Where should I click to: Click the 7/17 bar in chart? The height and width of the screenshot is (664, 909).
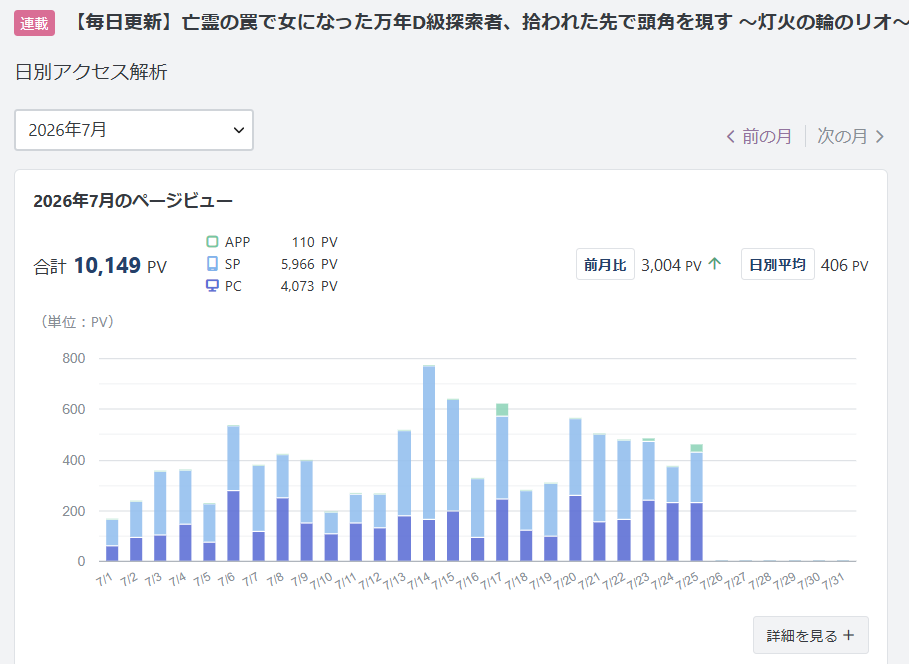pos(502,482)
